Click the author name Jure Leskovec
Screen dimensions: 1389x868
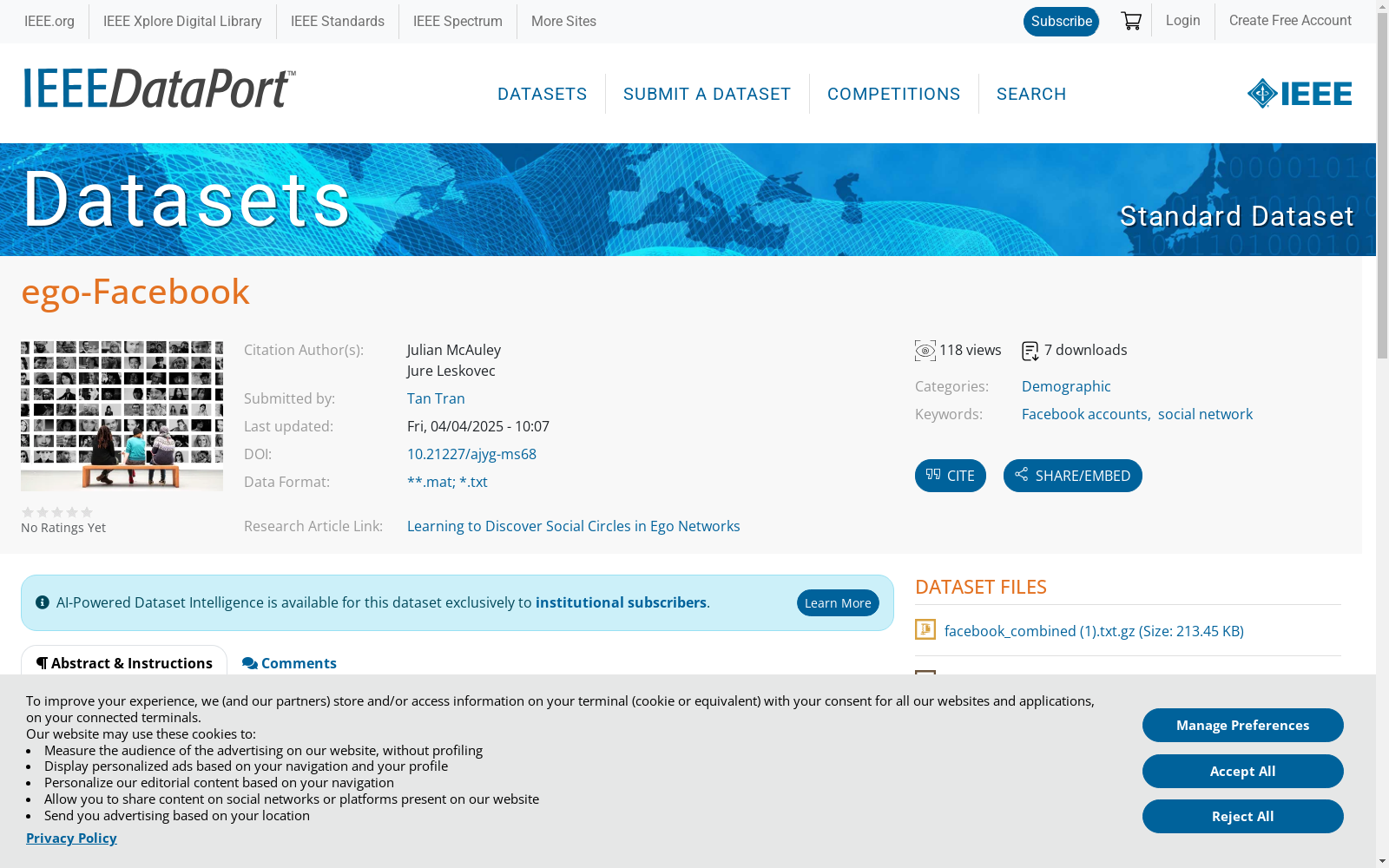[x=451, y=371]
